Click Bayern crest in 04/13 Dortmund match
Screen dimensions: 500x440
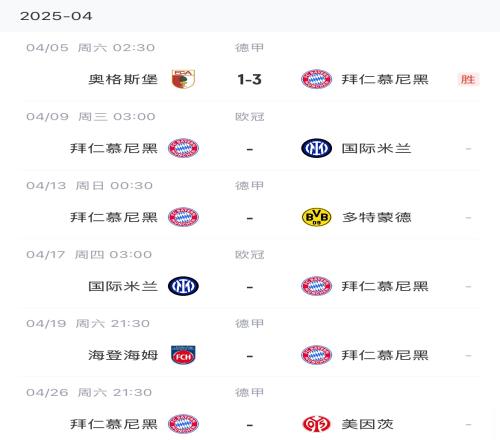183,217
